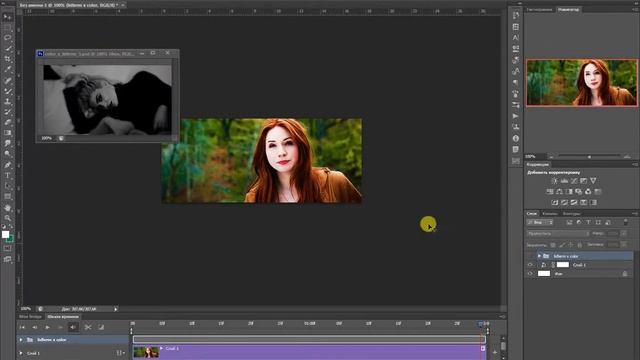The width and height of the screenshot is (640, 360).
Task: Select the Dodge tool
Action: click(7, 154)
